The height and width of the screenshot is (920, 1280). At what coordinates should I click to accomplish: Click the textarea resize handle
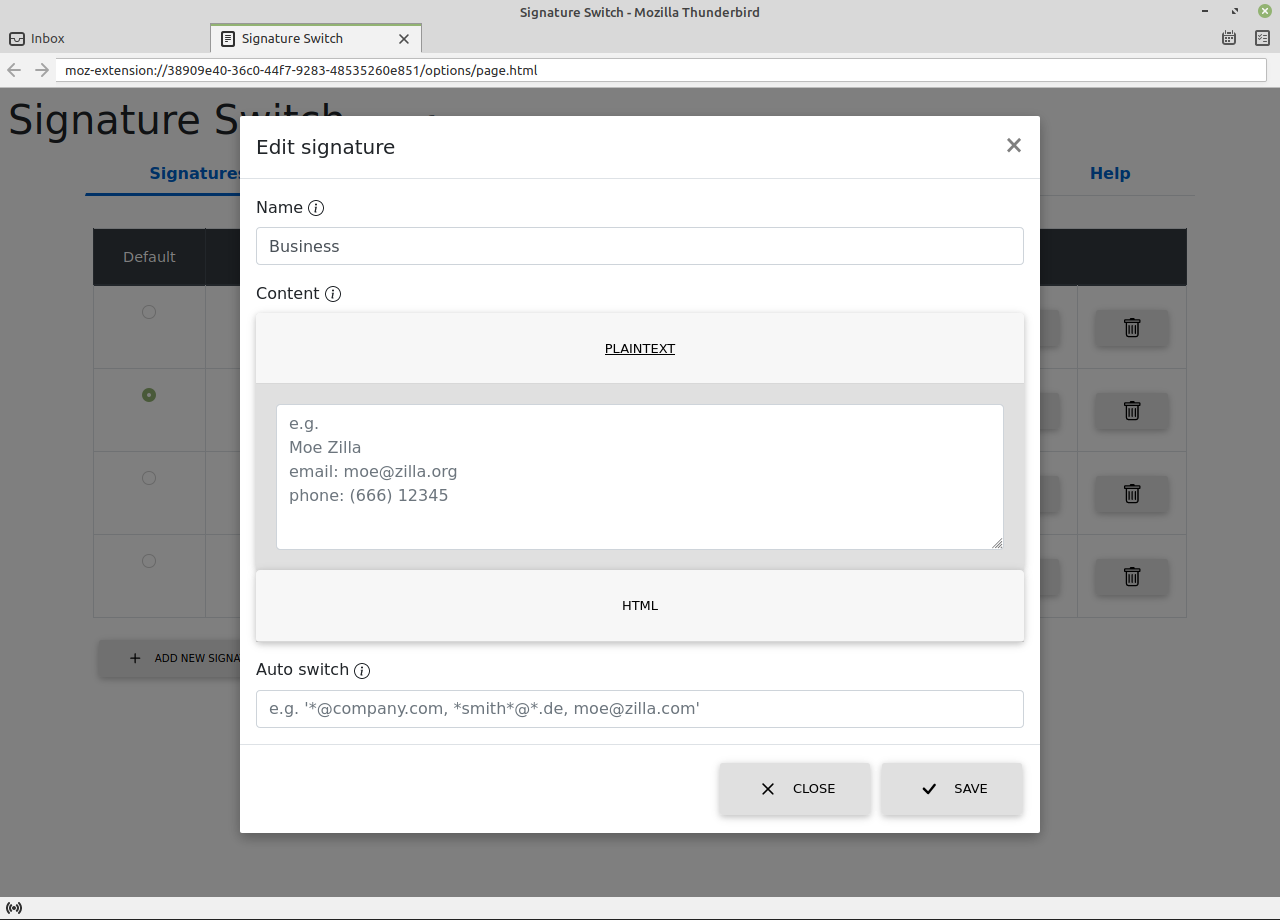pos(997,543)
